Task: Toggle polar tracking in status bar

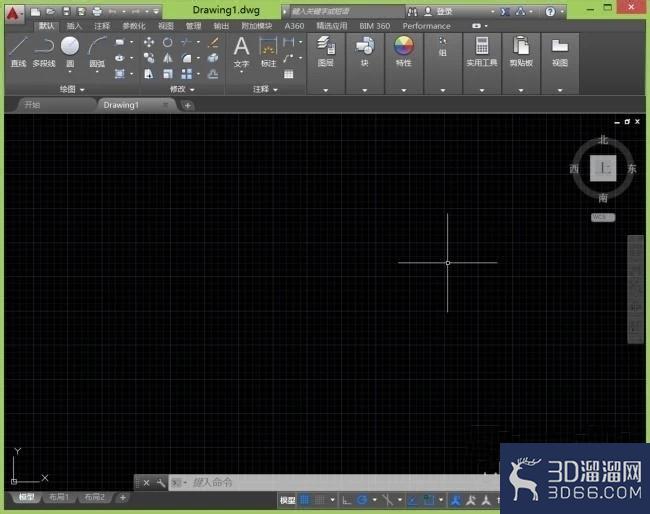Action: [x=362, y=500]
